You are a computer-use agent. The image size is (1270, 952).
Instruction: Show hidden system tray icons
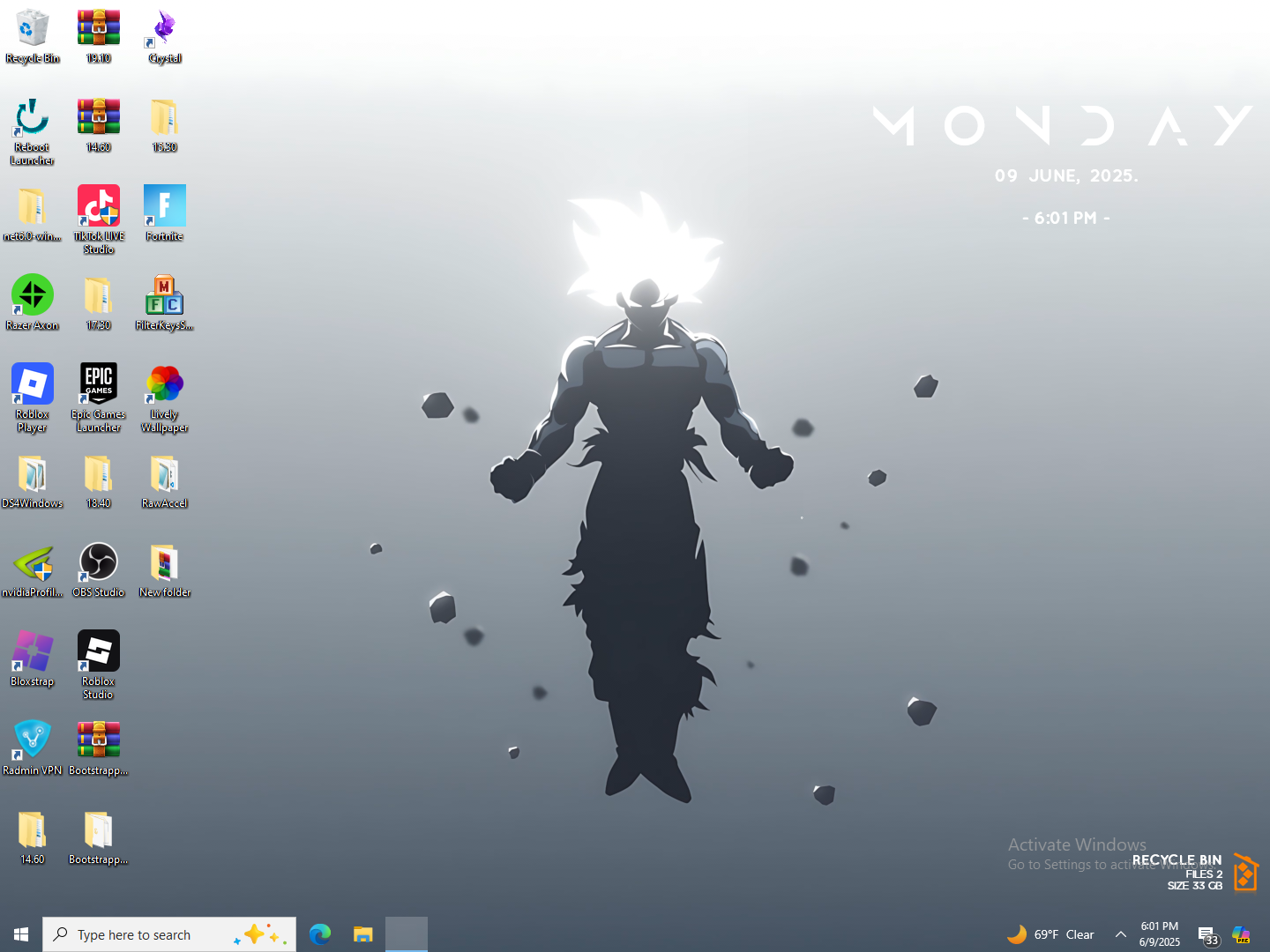(x=1121, y=934)
